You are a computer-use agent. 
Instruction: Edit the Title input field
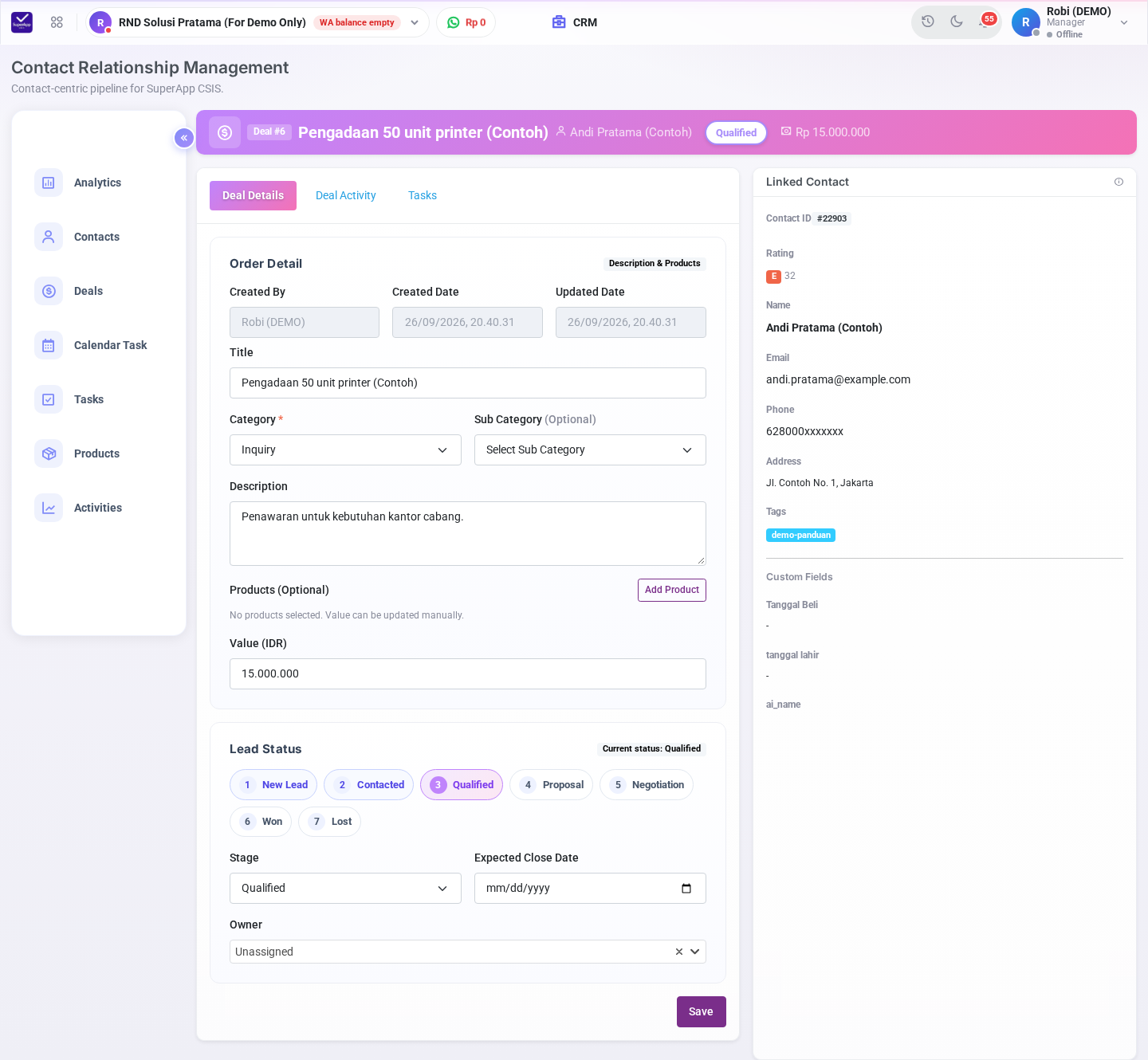(468, 383)
